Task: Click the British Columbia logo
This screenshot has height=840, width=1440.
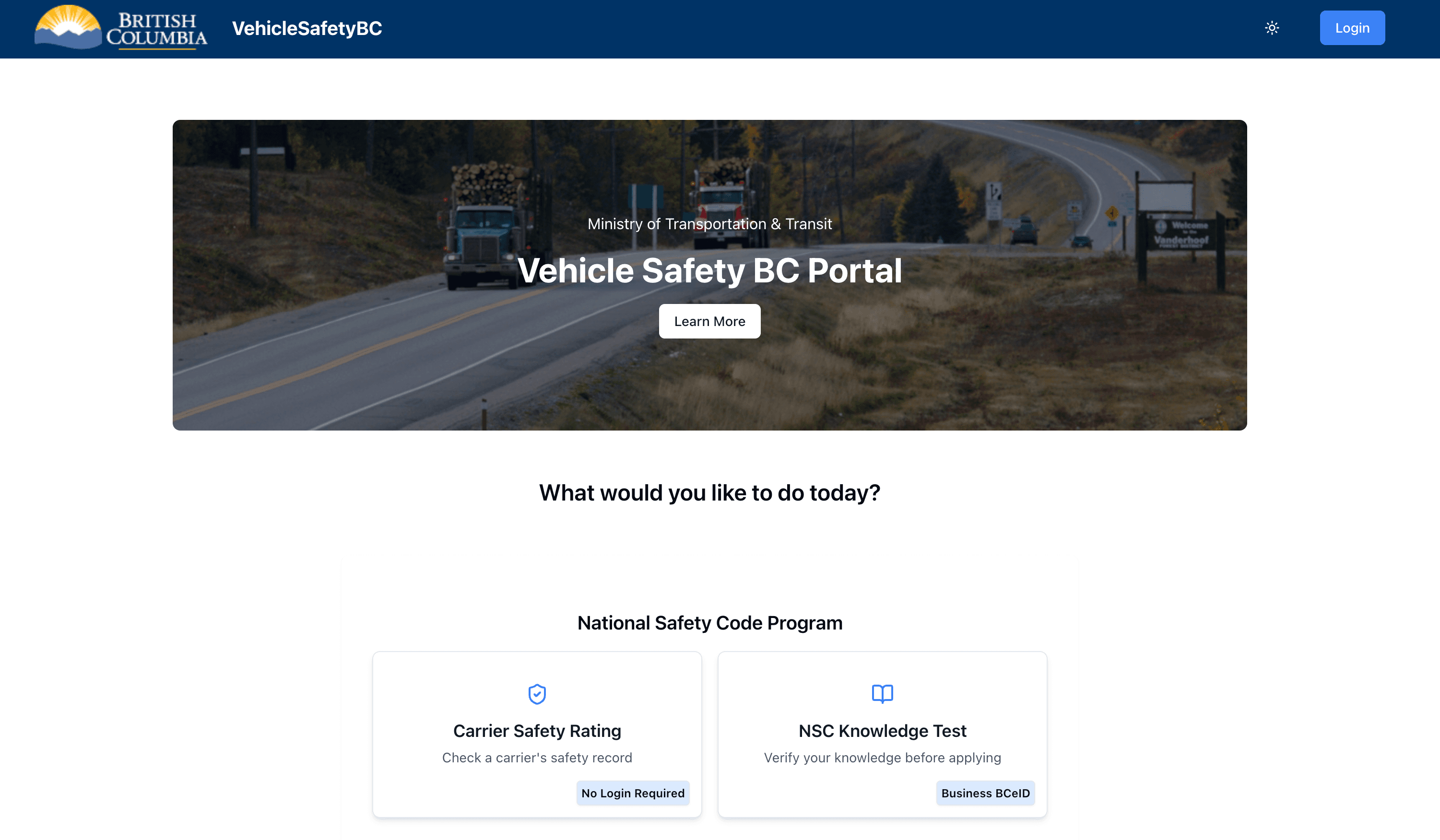Action: coord(120,27)
